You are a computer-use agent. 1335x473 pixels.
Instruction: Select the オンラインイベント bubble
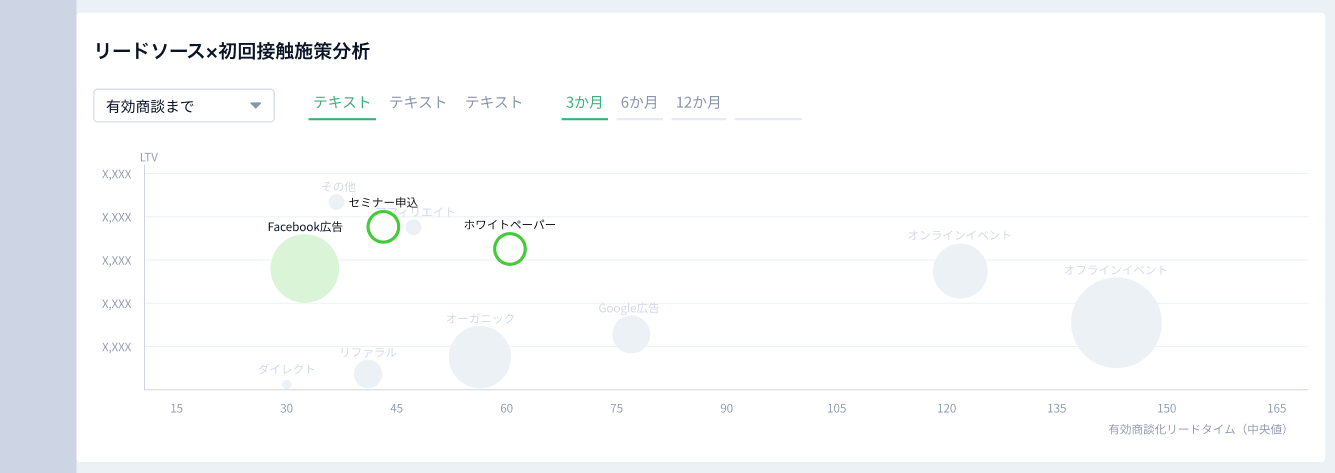[960, 271]
